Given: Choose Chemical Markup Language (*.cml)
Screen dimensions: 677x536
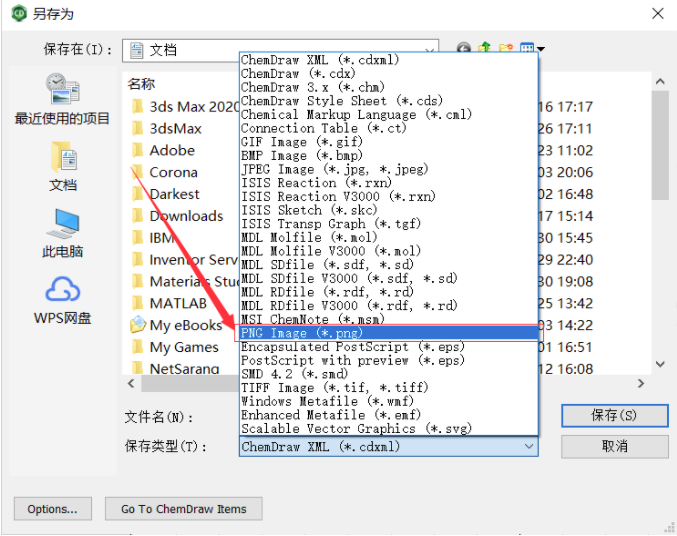Looking at the screenshot, I should 389,114.
